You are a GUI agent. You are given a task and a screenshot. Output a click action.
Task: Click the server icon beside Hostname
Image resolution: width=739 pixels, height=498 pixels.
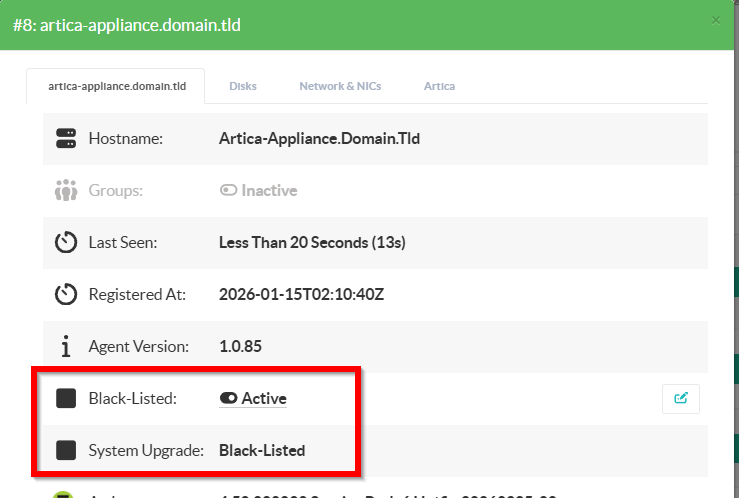[x=66, y=139]
